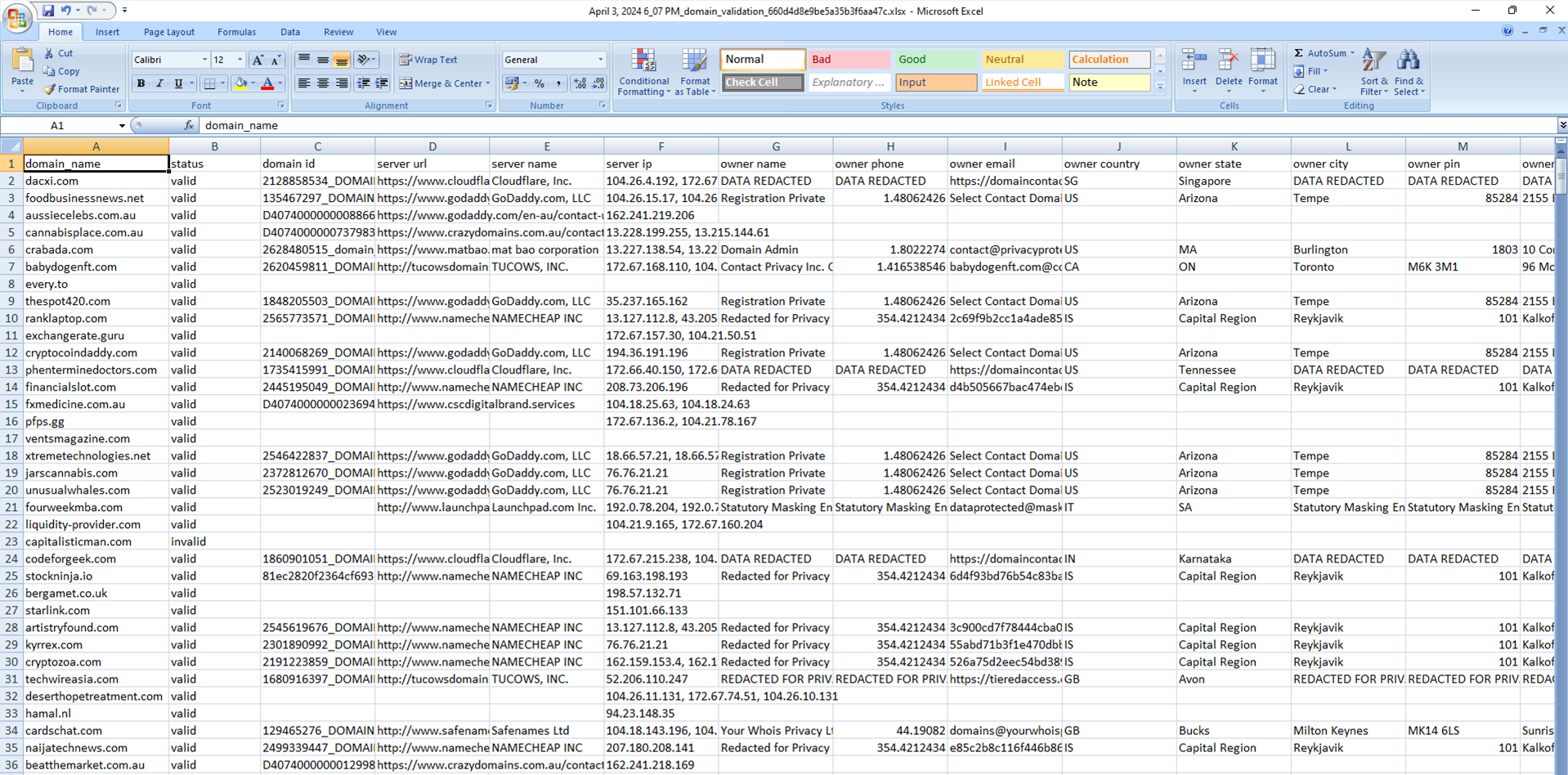This screenshot has width=1568, height=775.
Task: Apply left text alignment
Action: pyautogui.click(x=304, y=83)
